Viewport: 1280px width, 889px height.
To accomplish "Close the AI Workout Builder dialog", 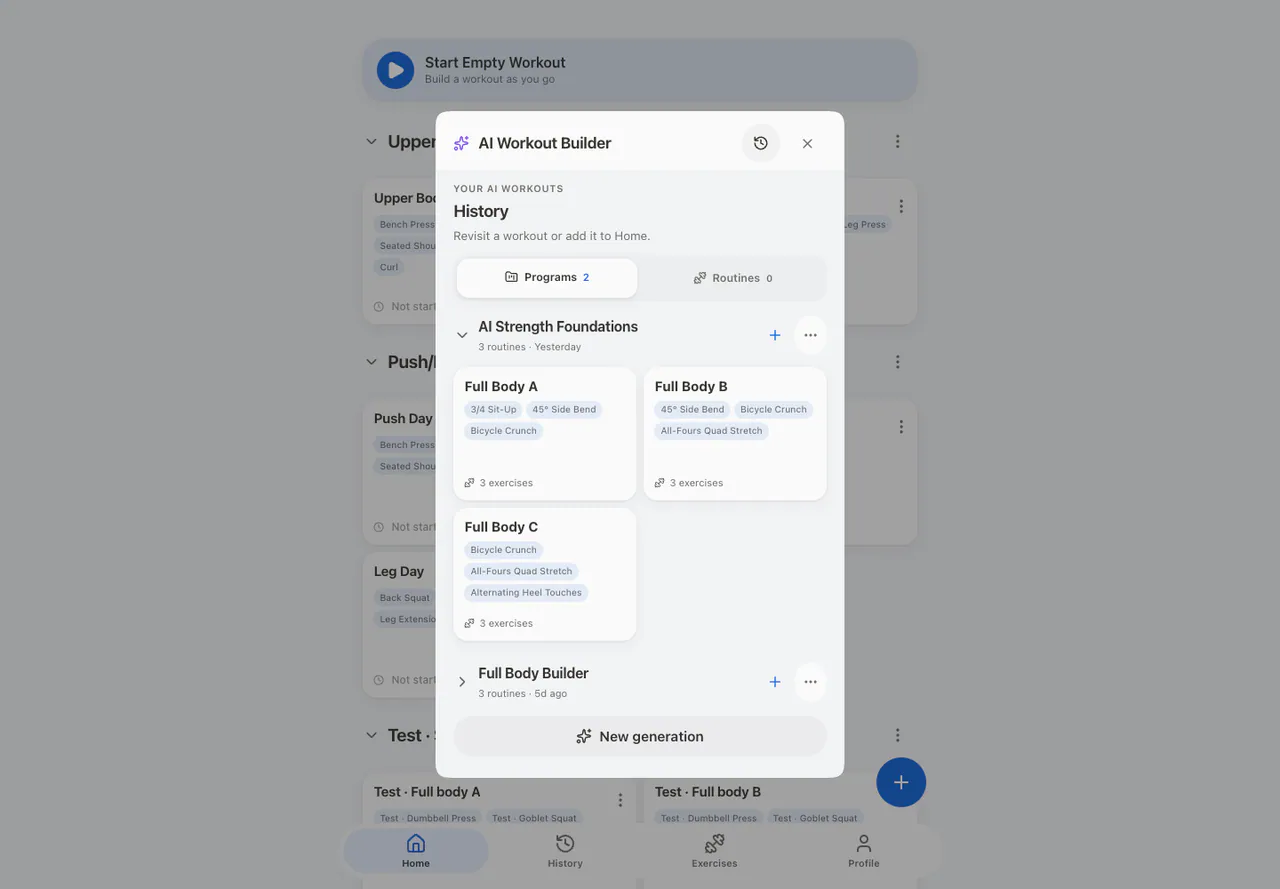I will 807,143.
